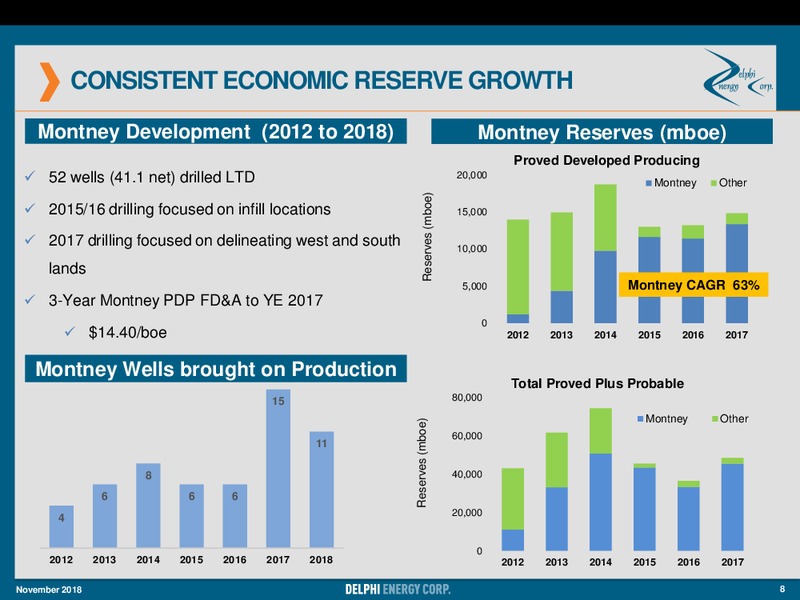
Task: Click the '15,000' axis label
Action: pyautogui.click(x=471, y=212)
